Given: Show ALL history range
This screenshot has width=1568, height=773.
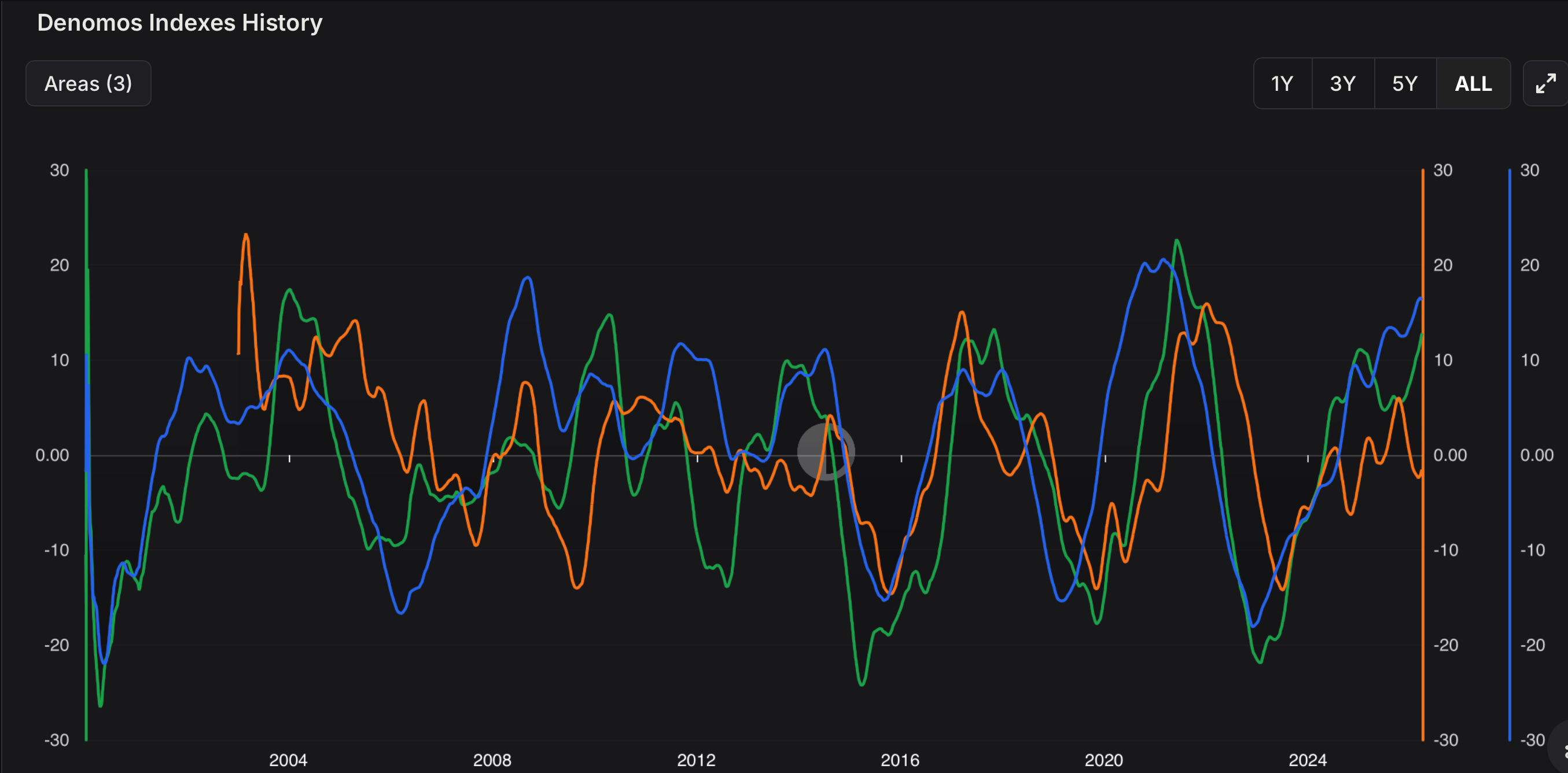Looking at the screenshot, I should point(1473,83).
